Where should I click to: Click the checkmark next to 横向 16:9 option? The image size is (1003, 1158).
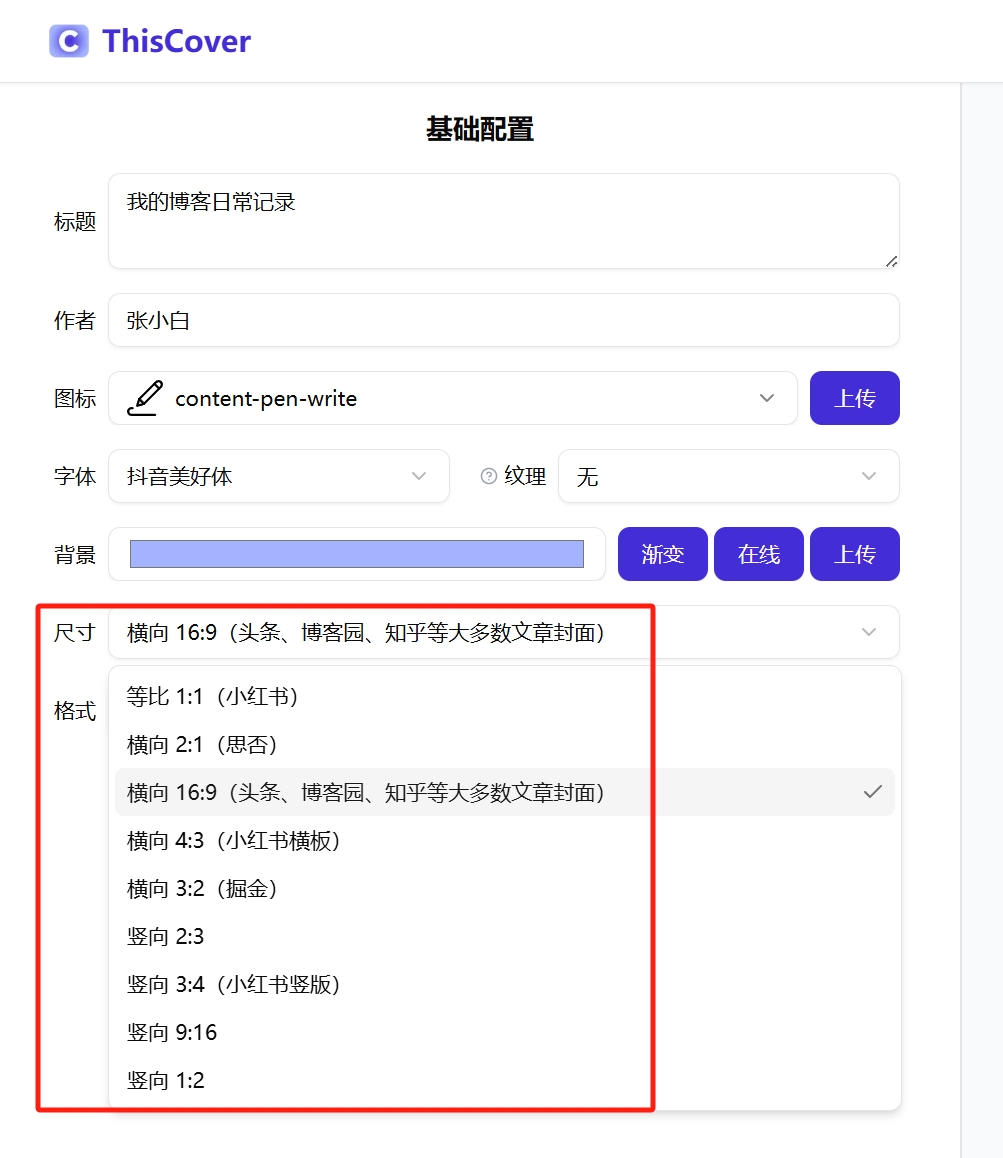(x=870, y=791)
